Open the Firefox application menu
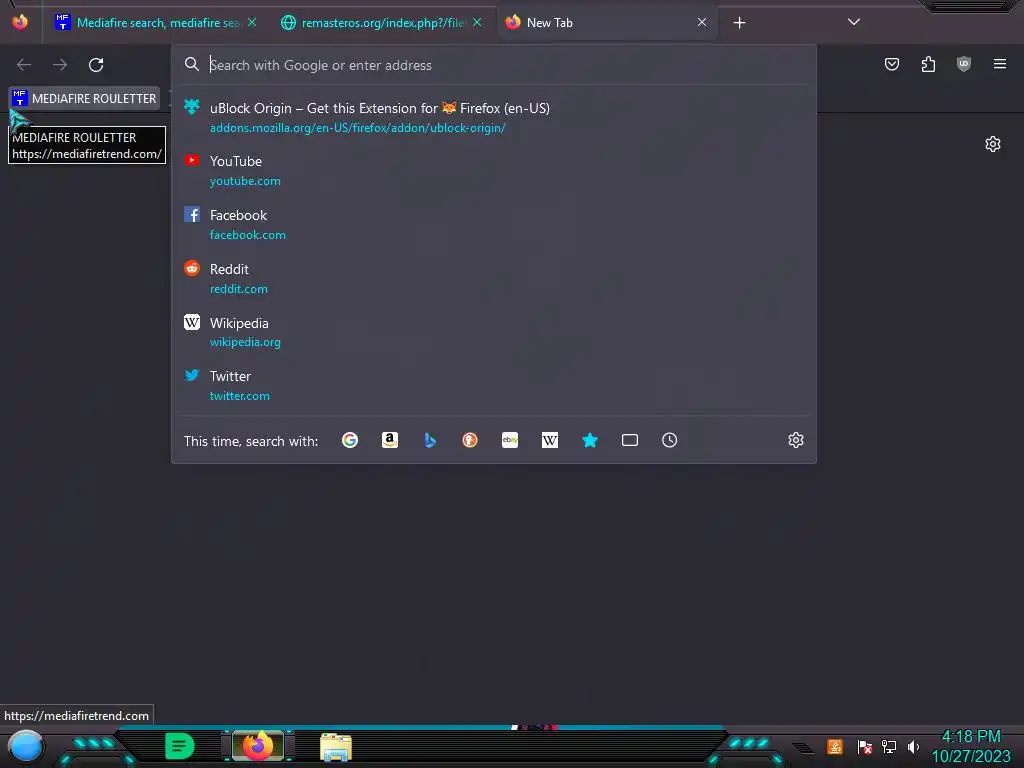Viewport: 1024px width, 768px height. 1000,64
